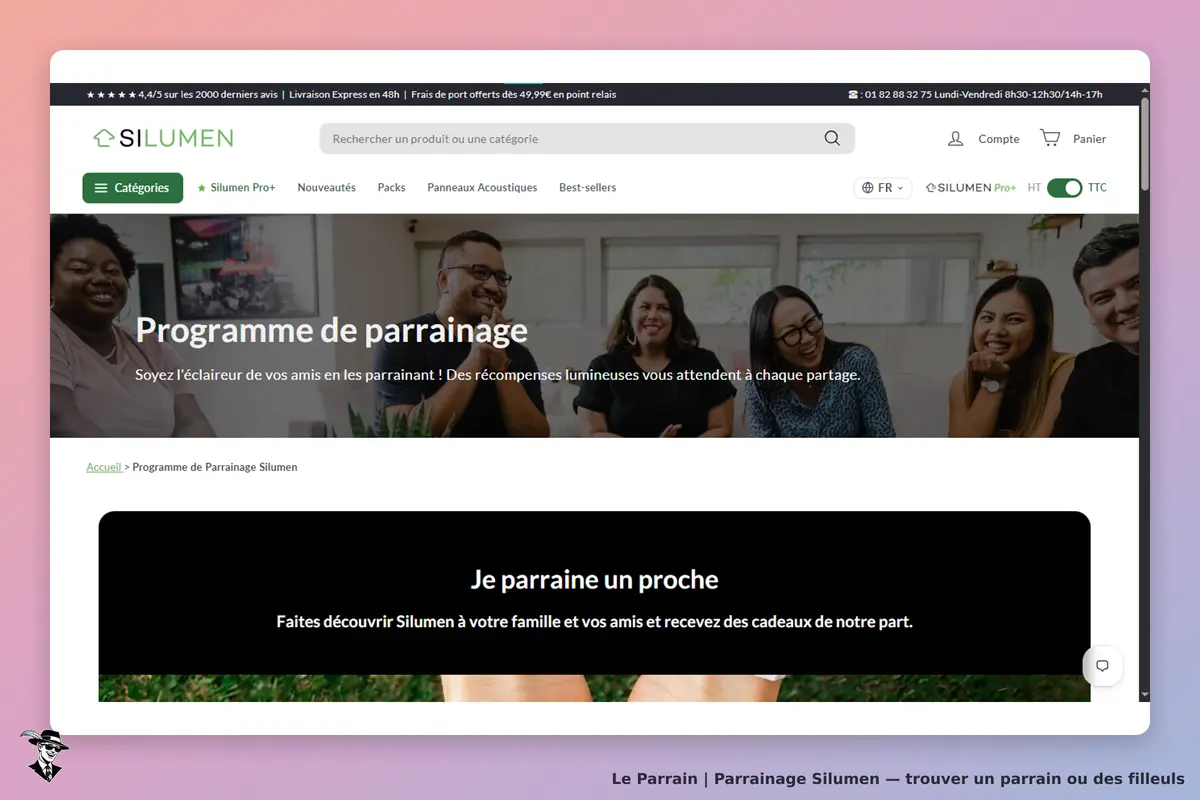Open the Nouveautés menu item
Image resolution: width=1200 pixels, height=800 pixels.
tap(327, 188)
